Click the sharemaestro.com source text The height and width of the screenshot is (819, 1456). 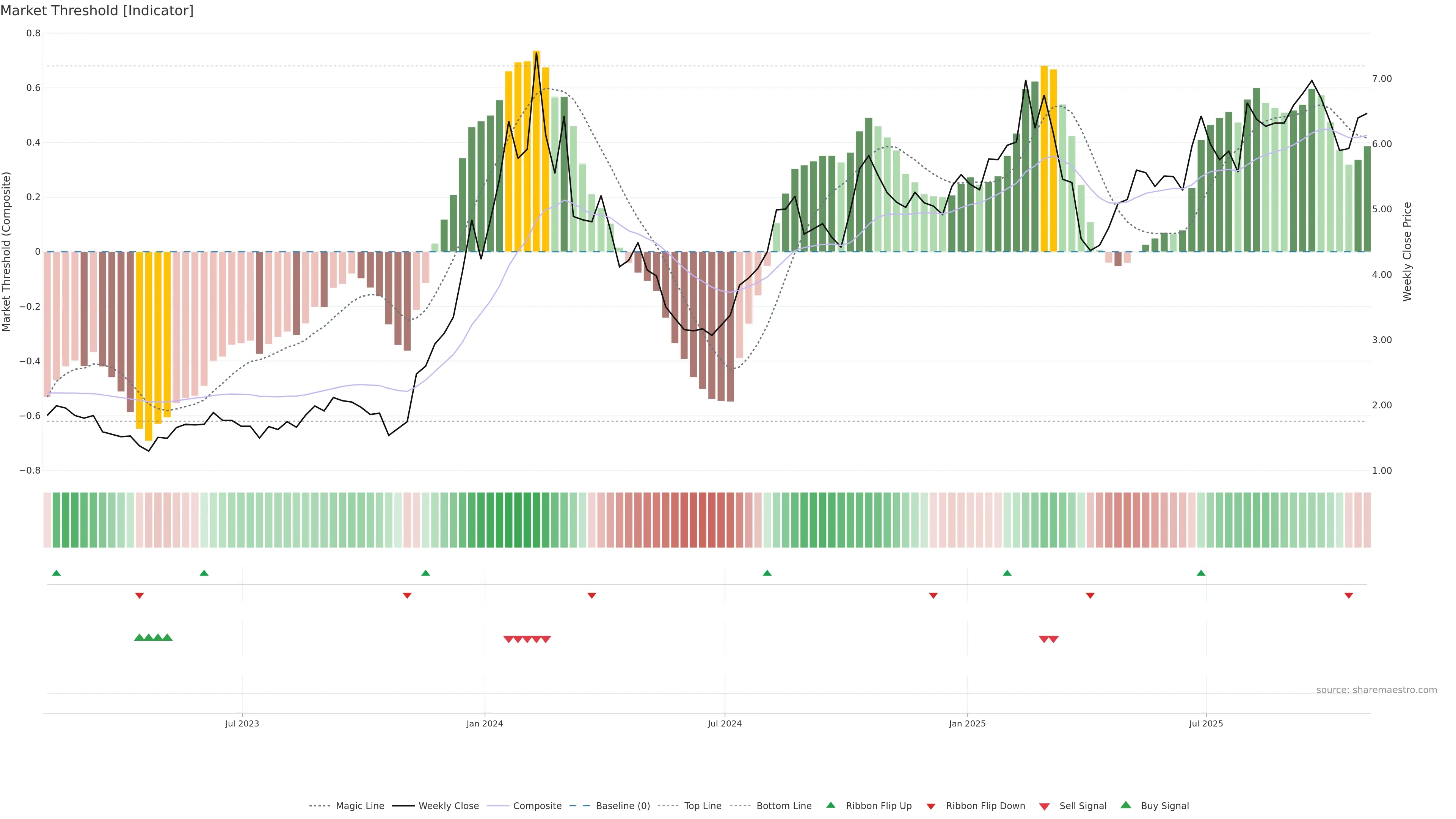point(1376,690)
